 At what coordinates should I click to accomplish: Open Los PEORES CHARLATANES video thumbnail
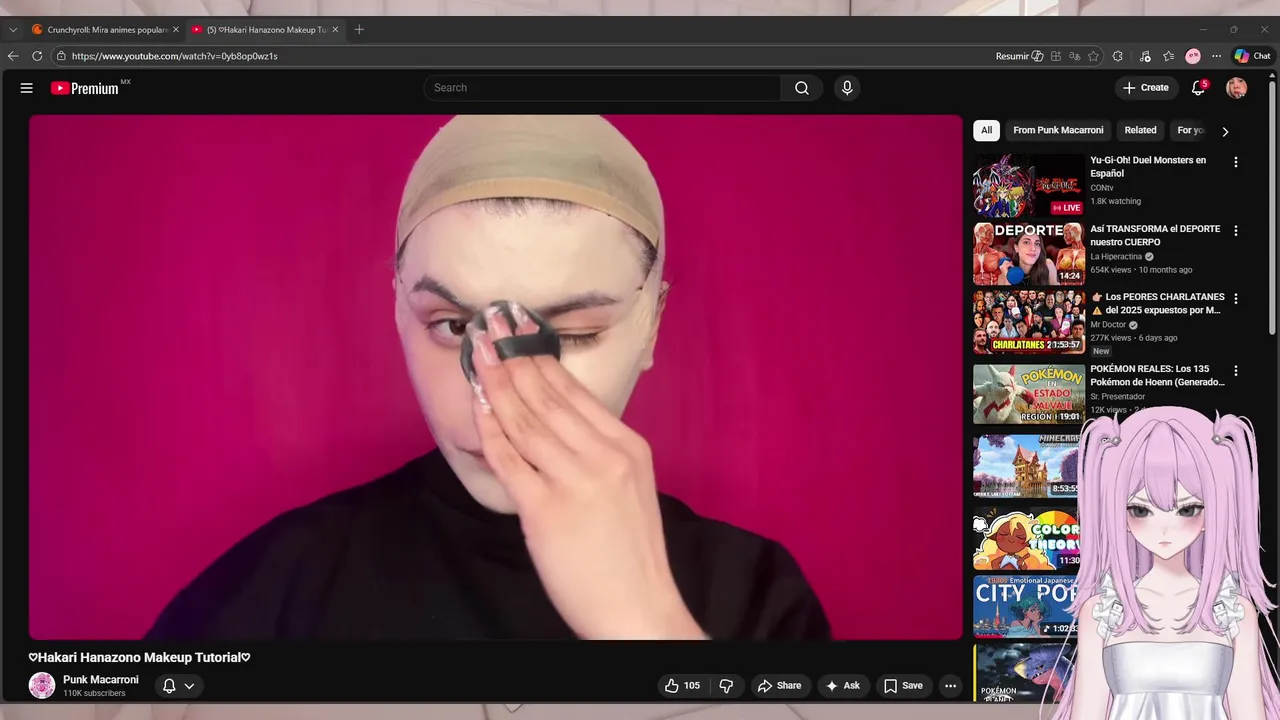[x=1029, y=322]
